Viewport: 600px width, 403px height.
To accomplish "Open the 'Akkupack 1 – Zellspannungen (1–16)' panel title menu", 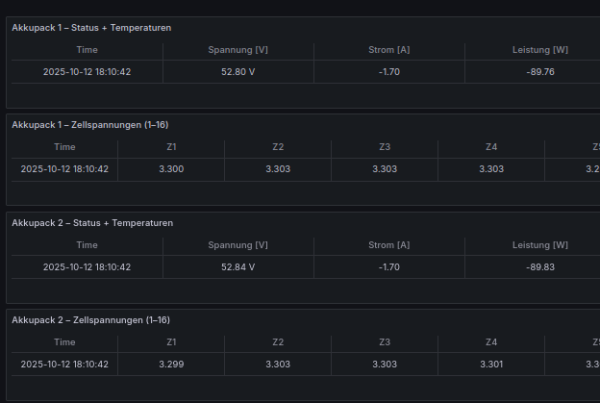I will (90, 125).
